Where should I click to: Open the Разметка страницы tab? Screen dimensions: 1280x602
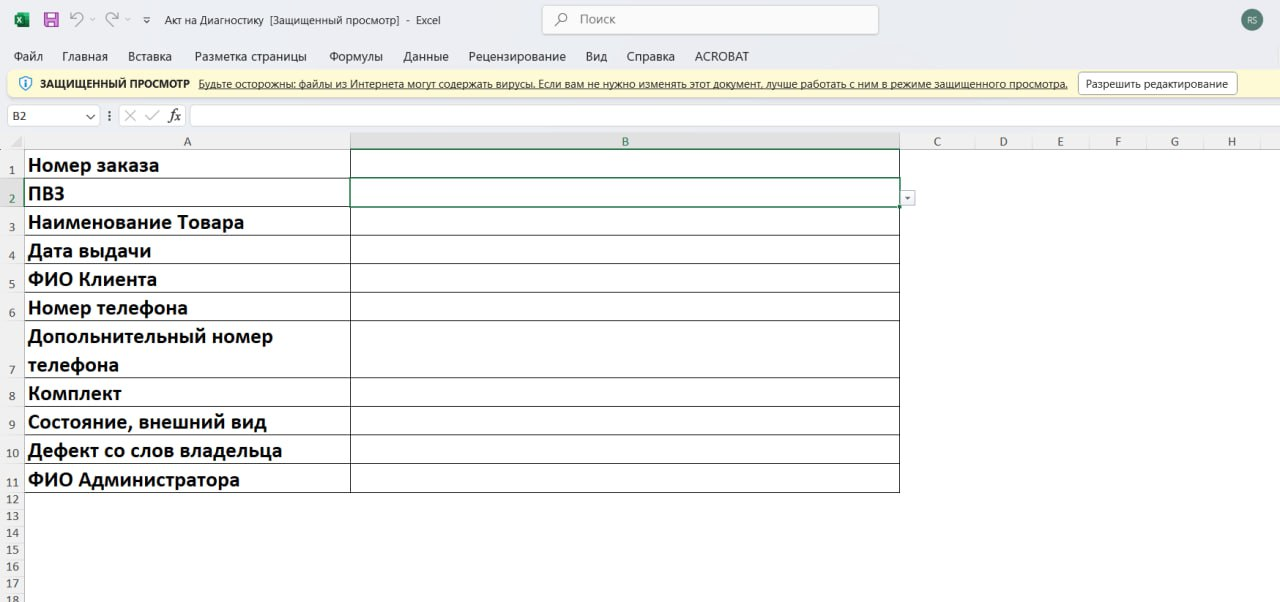click(251, 56)
